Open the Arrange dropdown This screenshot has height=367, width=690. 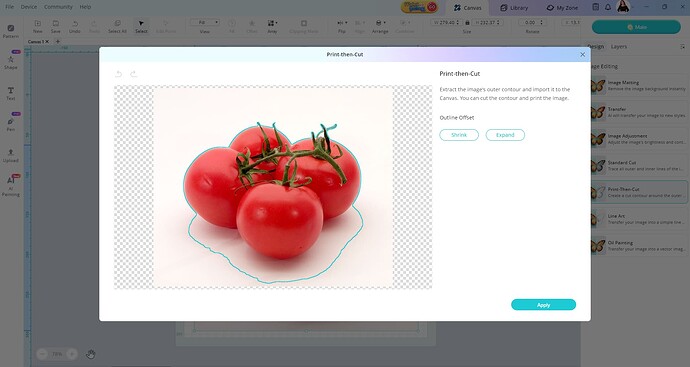click(x=379, y=26)
